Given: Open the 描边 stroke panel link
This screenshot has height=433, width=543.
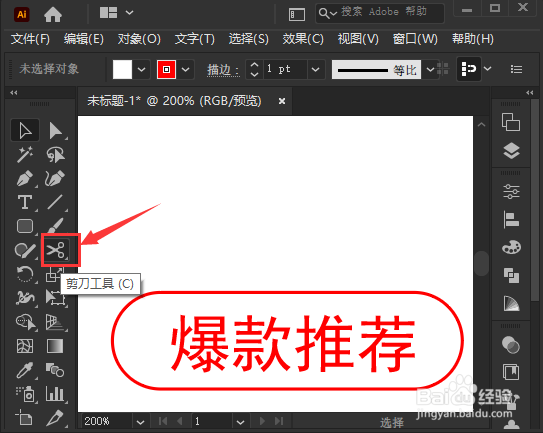Looking at the screenshot, I should (223, 70).
